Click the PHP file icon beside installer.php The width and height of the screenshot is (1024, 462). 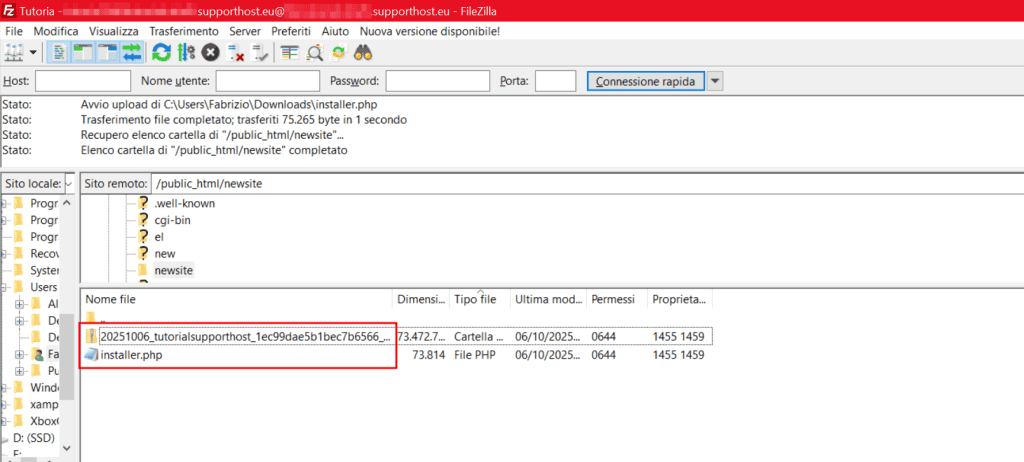[x=91, y=355]
